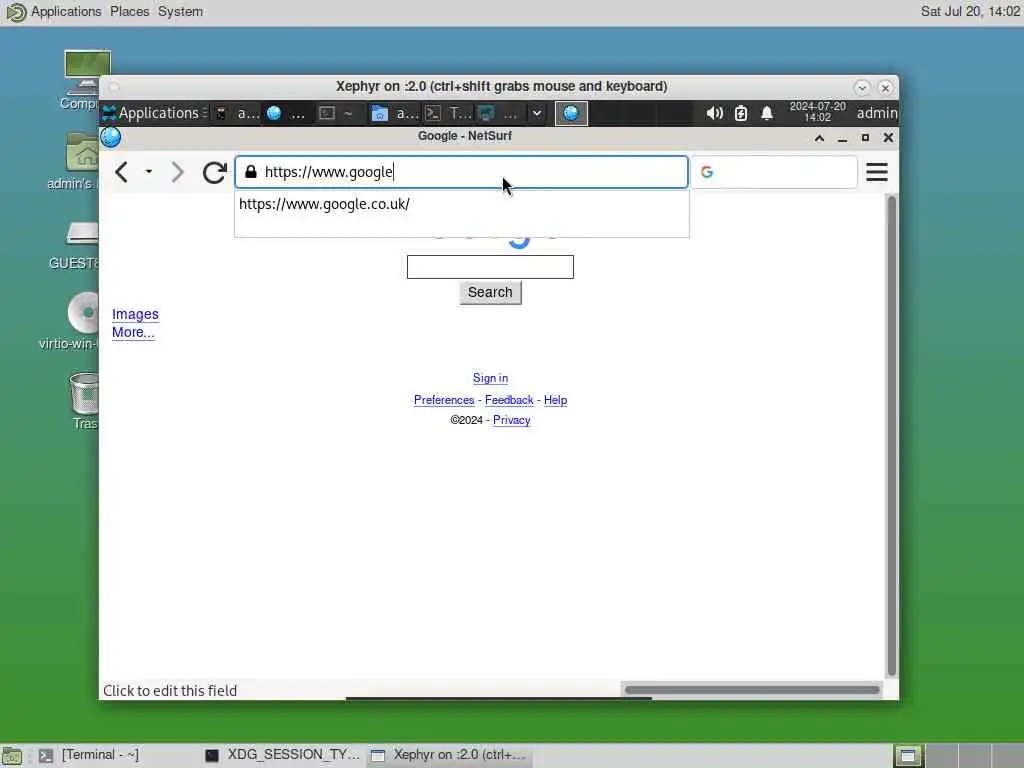Click the Search button on Google page
This screenshot has height=768, width=1024.
tap(490, 293)
